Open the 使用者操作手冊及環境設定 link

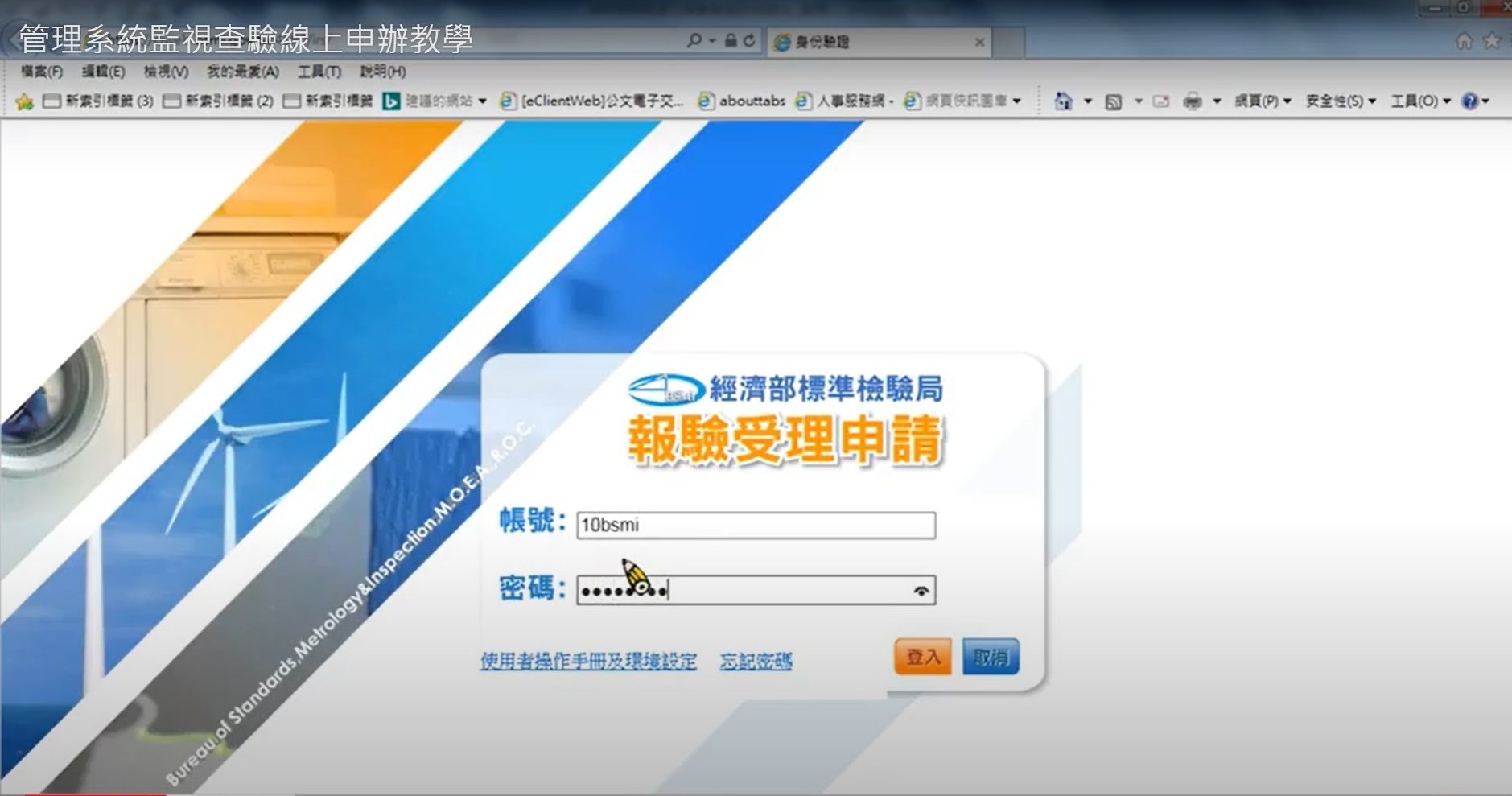coord(588,662)
